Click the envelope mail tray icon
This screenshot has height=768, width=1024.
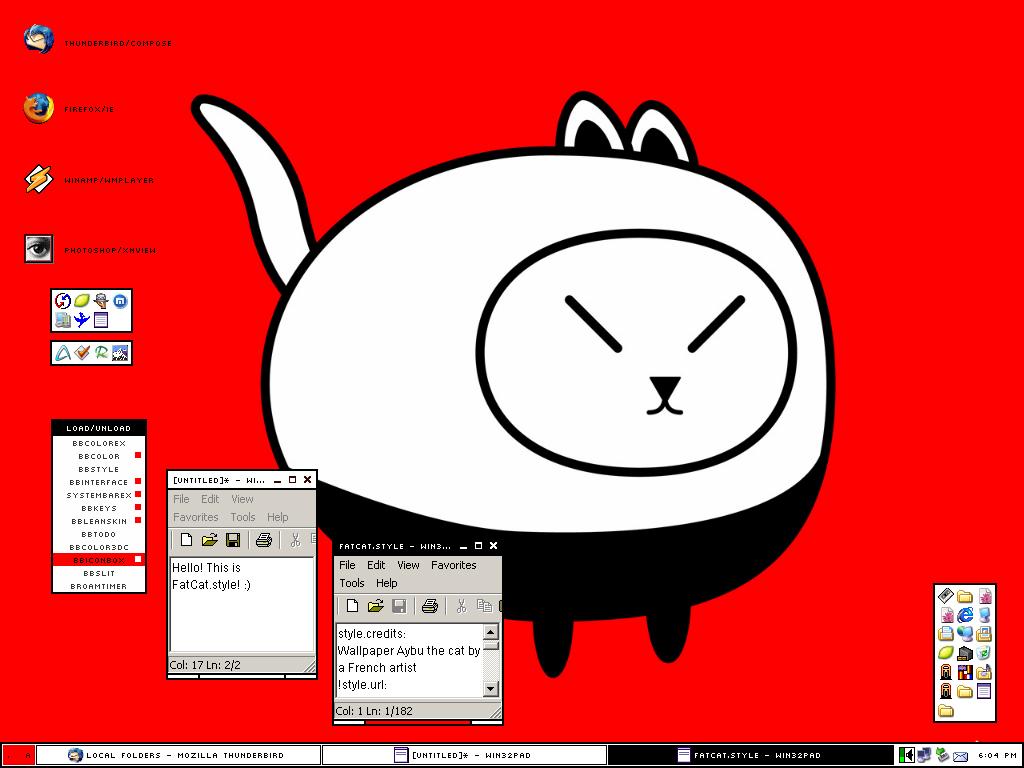coord(960,756)
